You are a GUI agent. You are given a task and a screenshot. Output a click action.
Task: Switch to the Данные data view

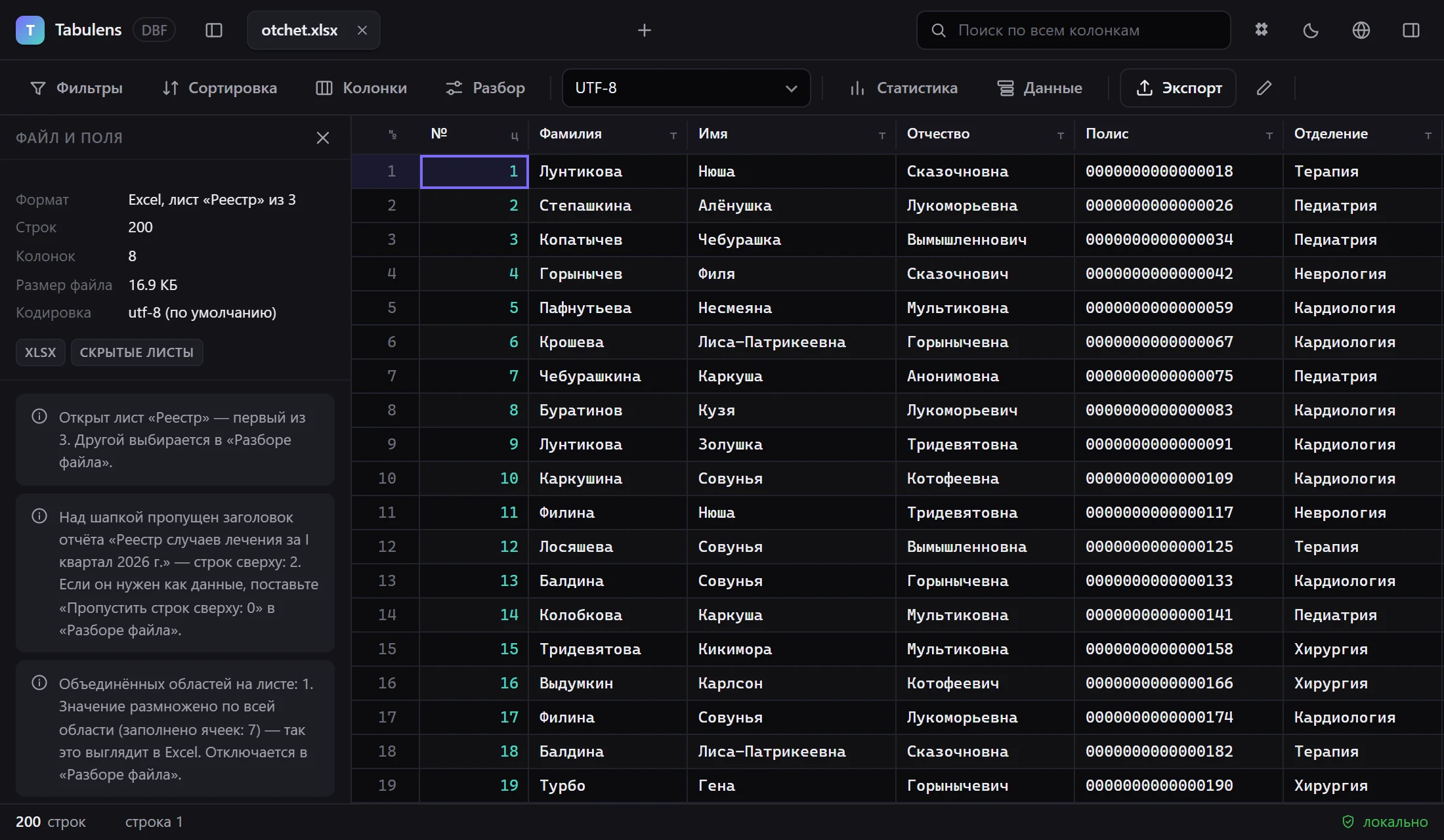tap(1040, 88)
